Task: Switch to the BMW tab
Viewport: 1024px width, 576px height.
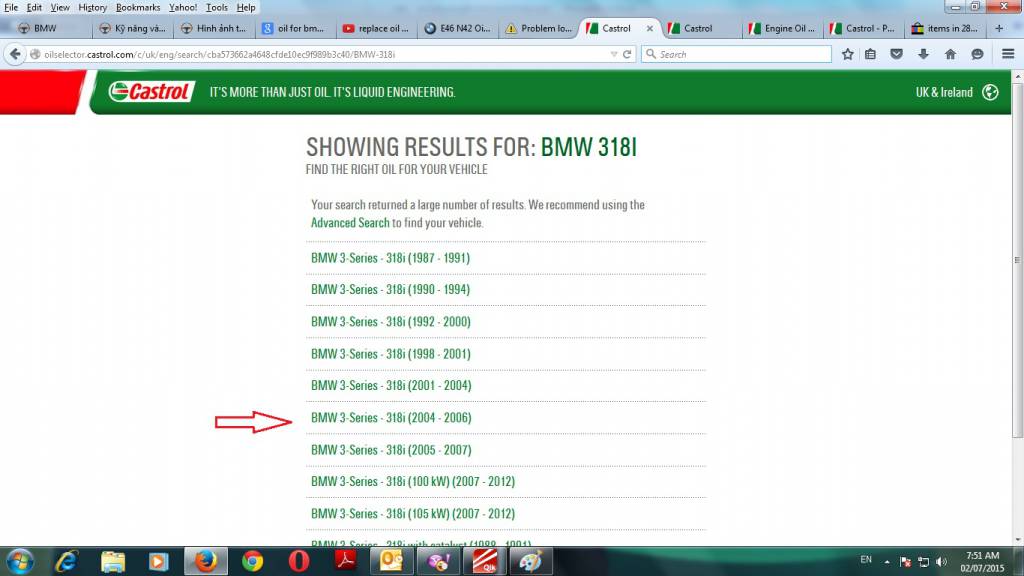Action: (50, 28)
